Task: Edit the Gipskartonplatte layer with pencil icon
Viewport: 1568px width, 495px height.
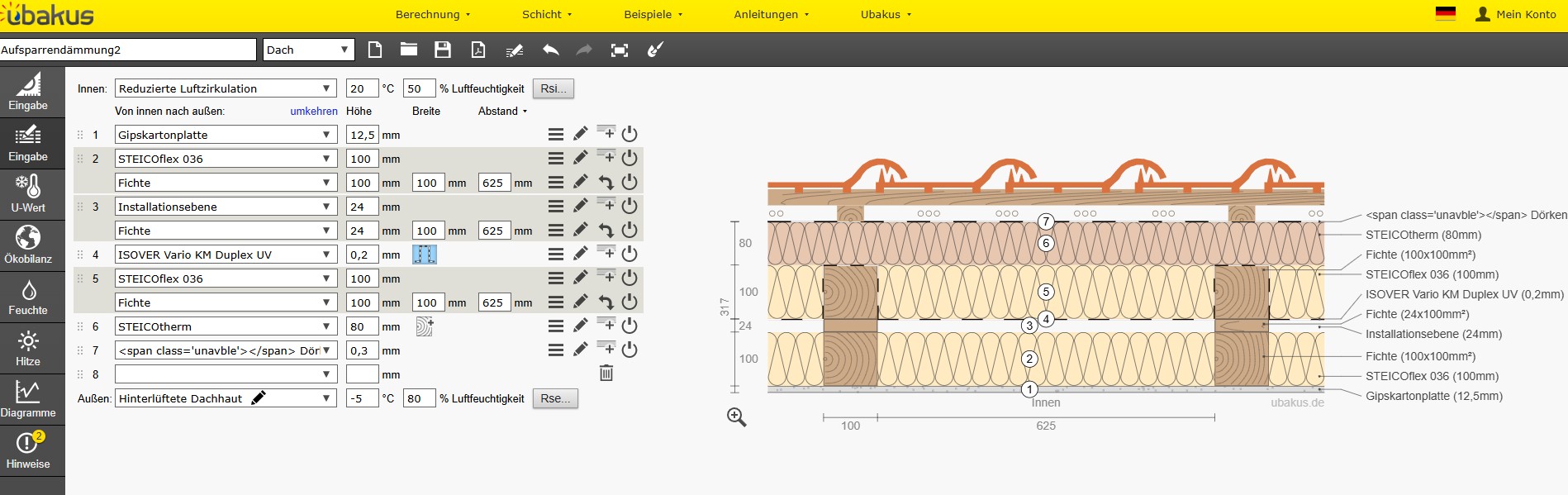Action: 581,134
